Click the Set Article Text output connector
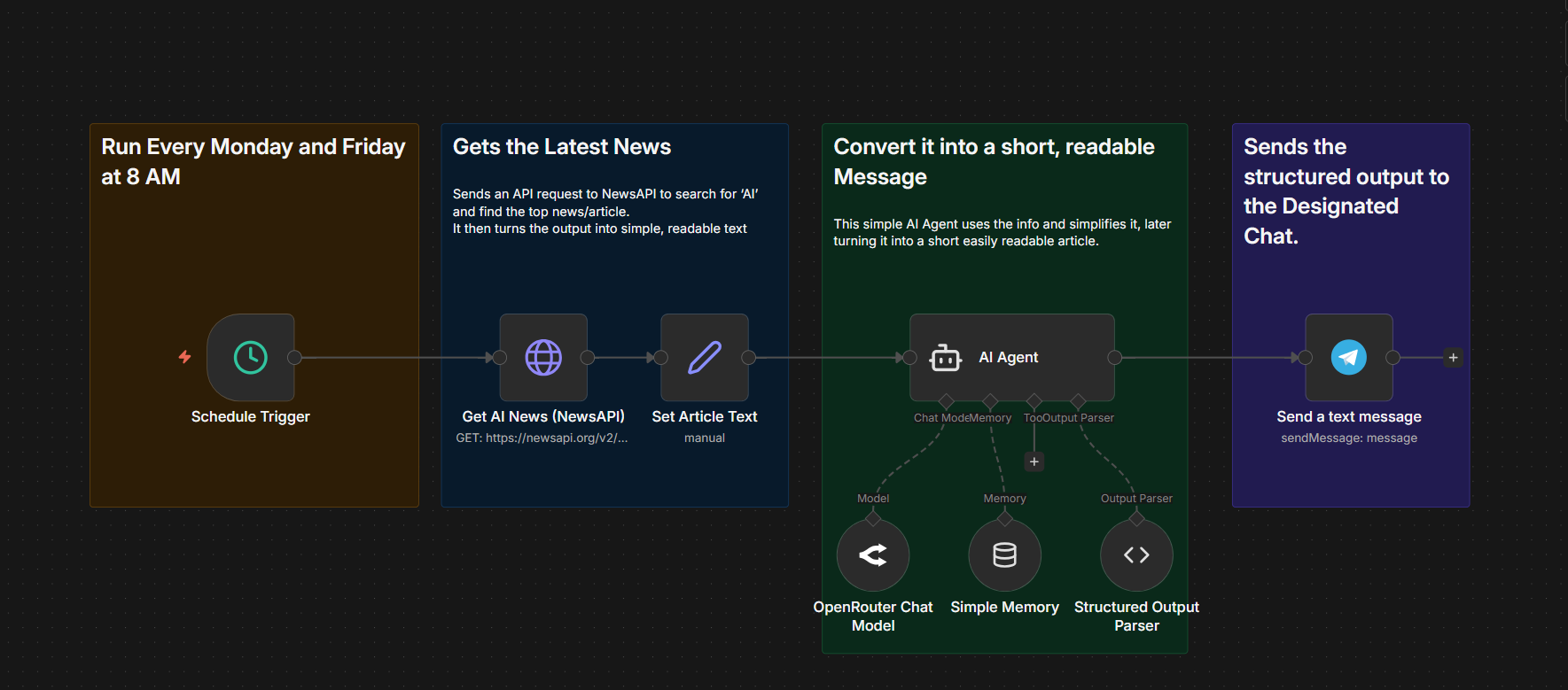 coord(748,358)
